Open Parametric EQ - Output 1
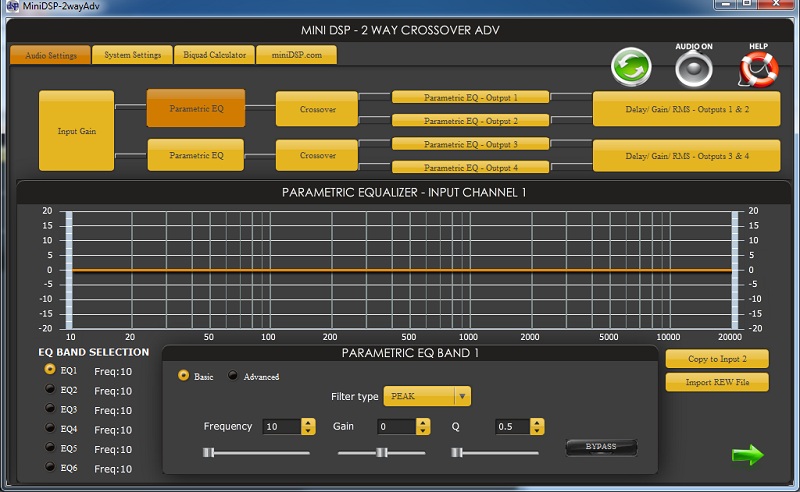This screenshot has height=492, width=800. click(470, 97)
